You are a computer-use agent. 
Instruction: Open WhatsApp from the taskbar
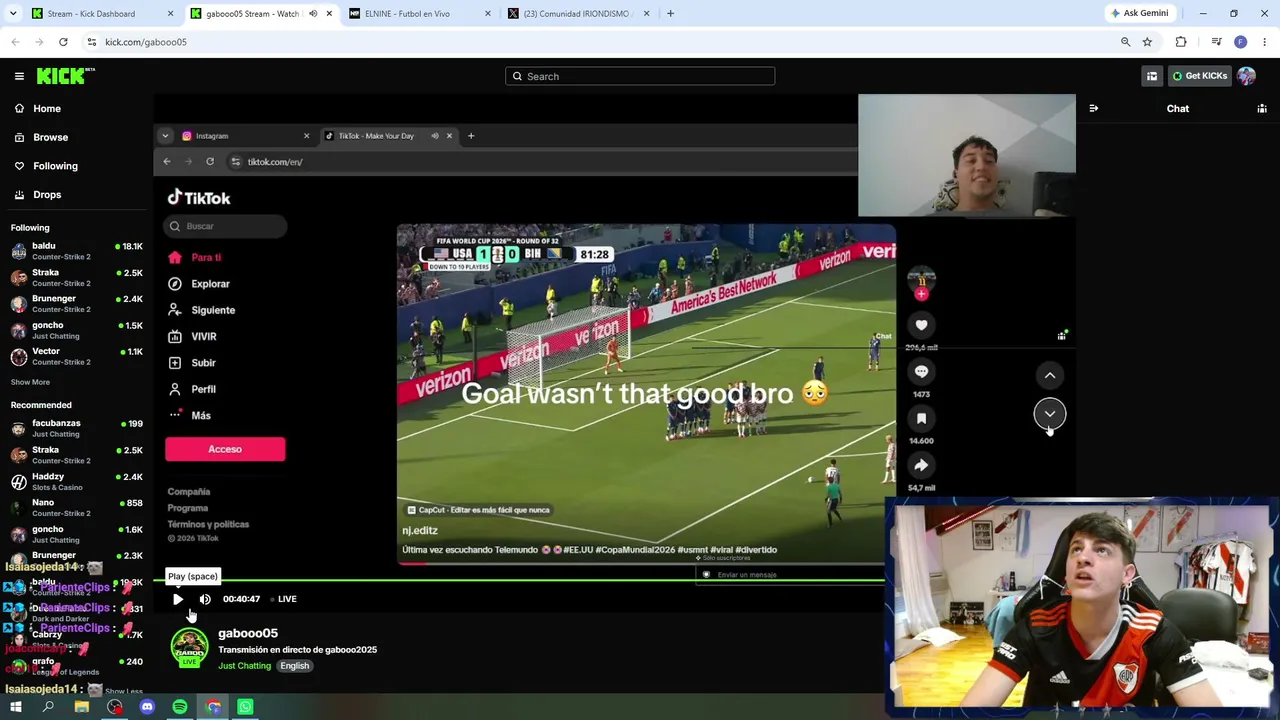click(245, 707)
